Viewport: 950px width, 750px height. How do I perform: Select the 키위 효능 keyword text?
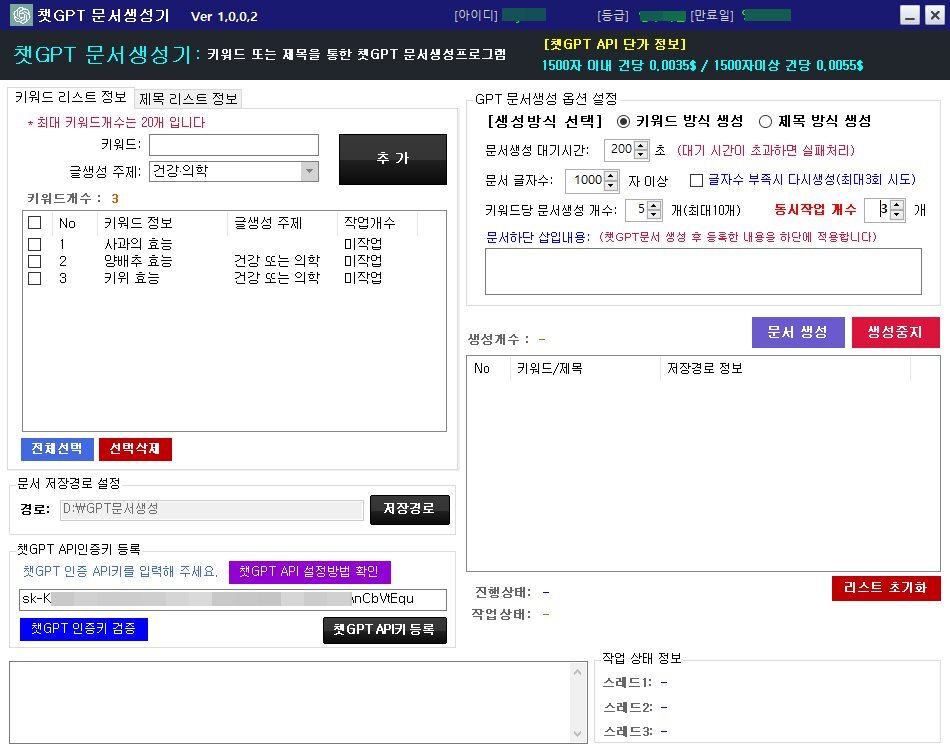(131, 278)
